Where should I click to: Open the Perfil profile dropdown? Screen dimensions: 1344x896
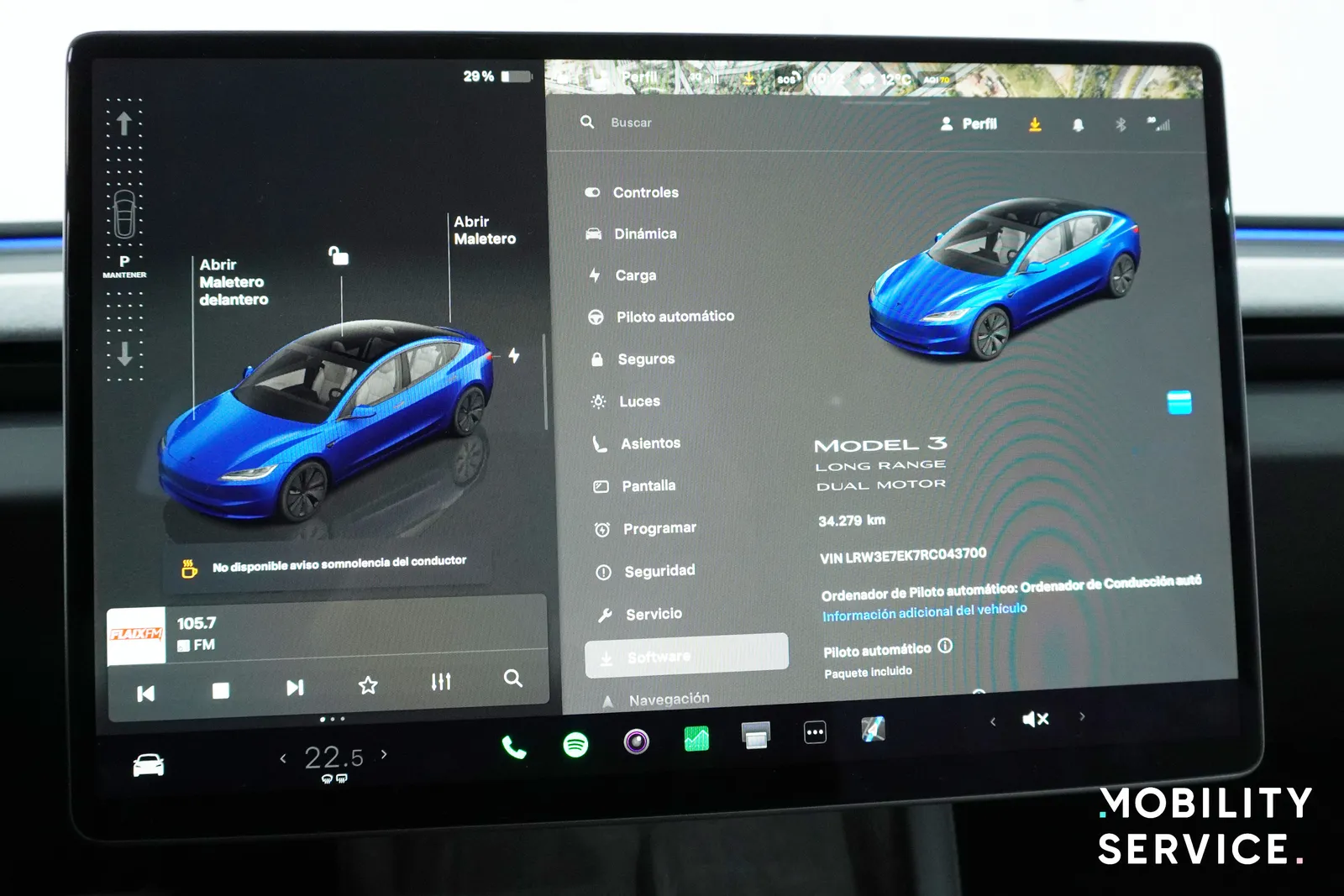(x=969, y=124)
